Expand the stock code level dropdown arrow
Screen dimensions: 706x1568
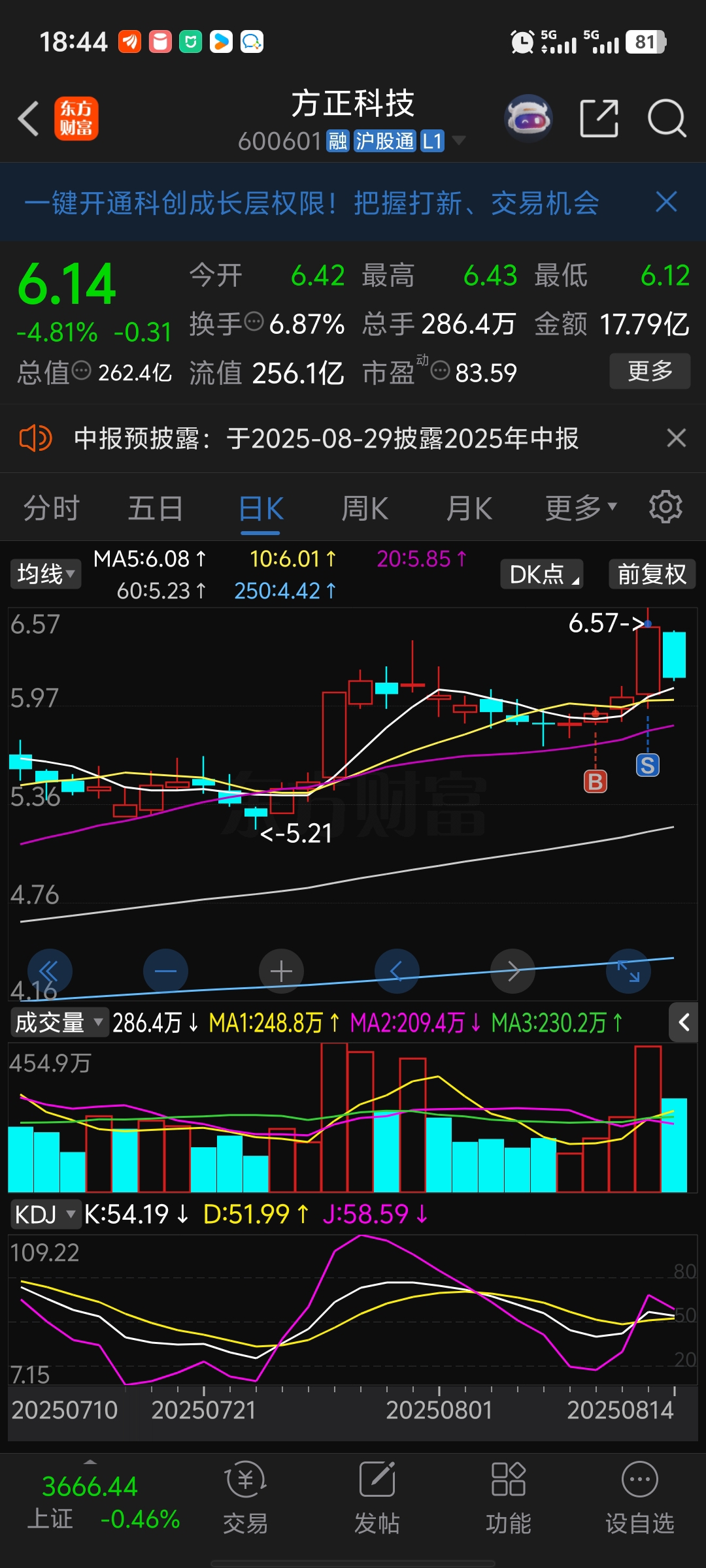[459, 140]
